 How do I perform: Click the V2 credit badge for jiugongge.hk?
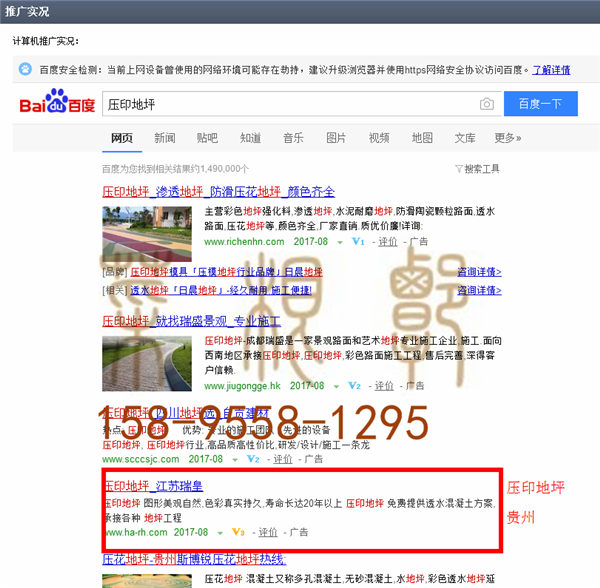[354, 386]
